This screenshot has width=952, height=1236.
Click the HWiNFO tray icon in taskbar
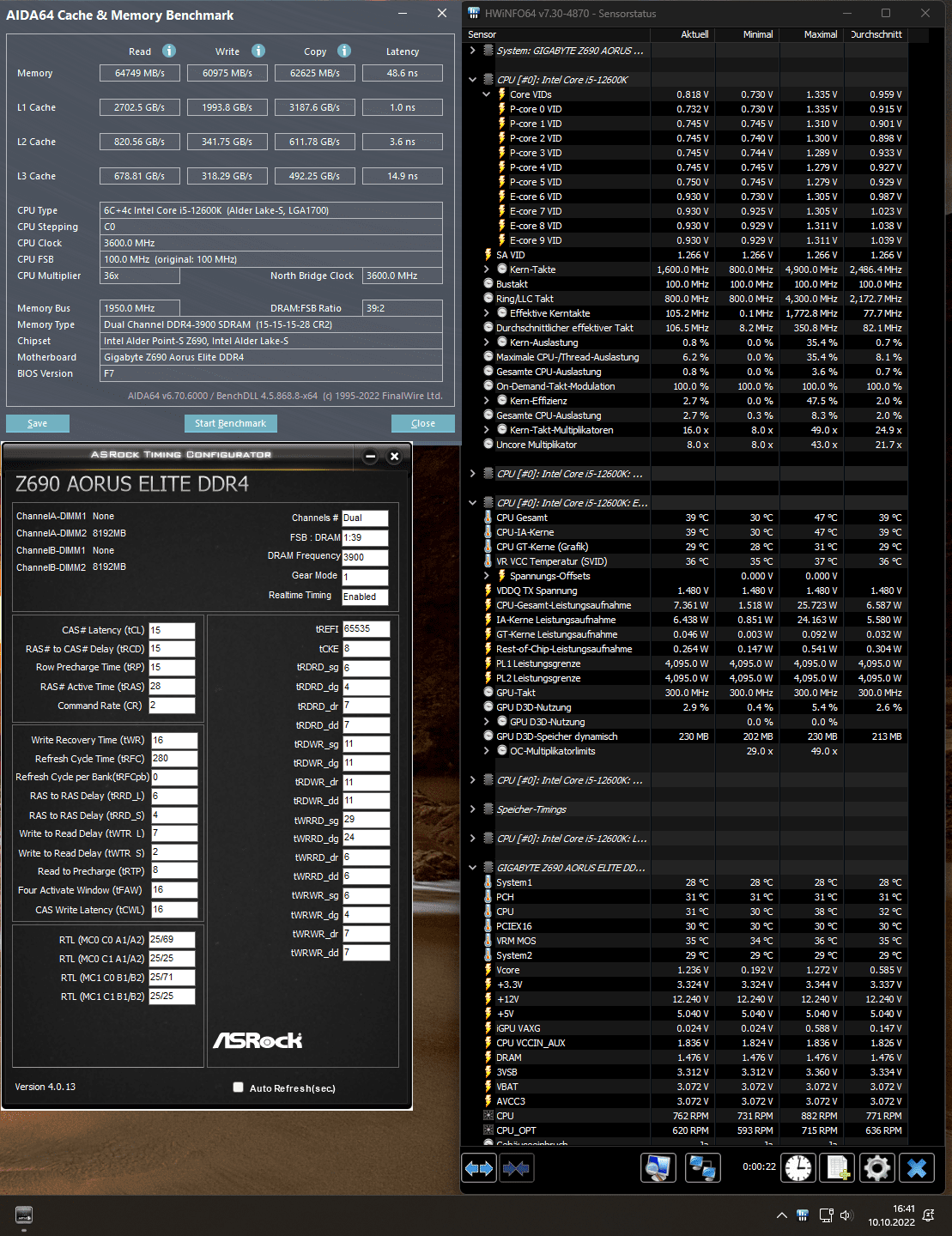803,1215
